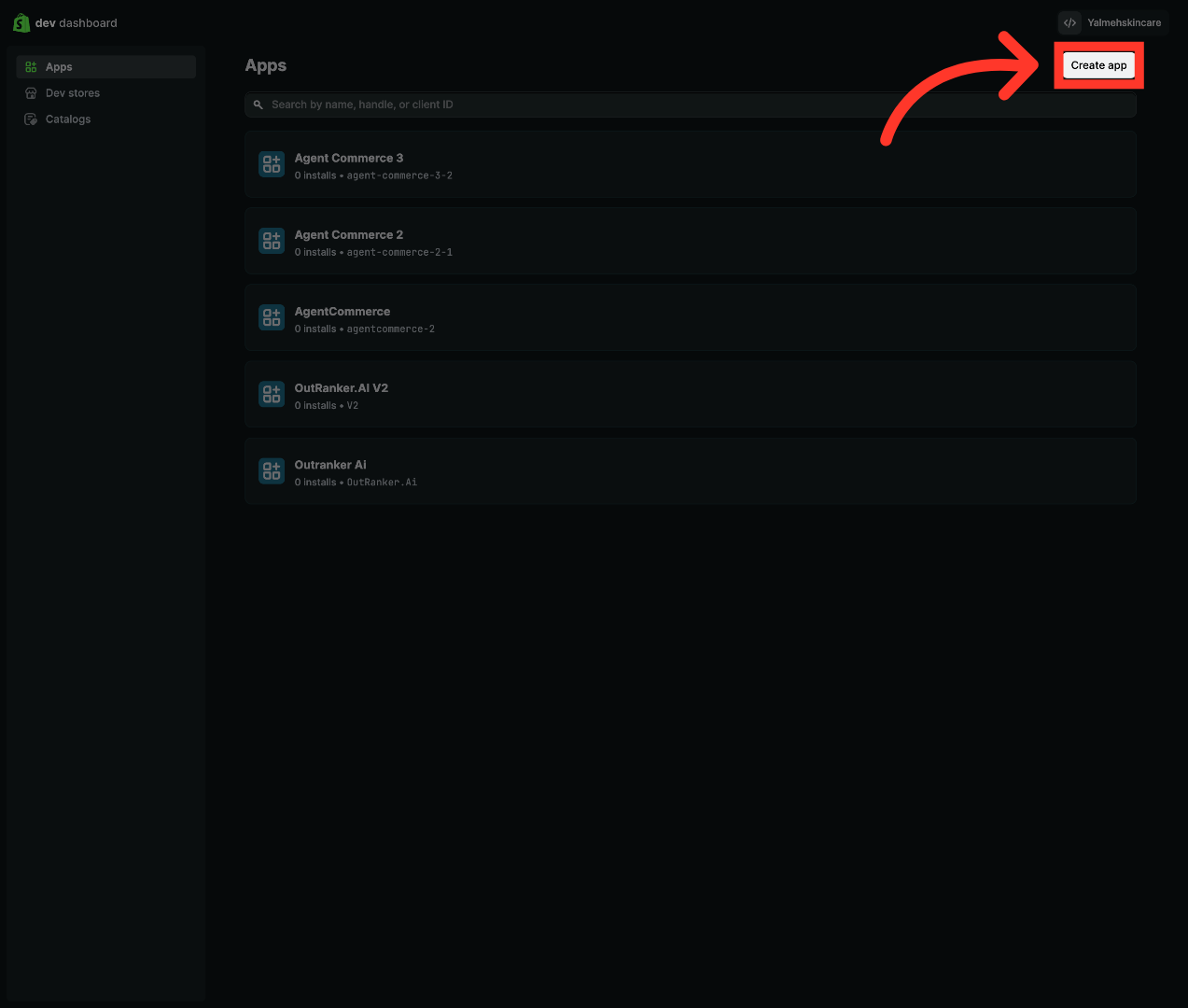The height and width of the screenshot is (1008, 1188).
Task: Click the OutRanker.Ai handle text
Action: [382, 482]
